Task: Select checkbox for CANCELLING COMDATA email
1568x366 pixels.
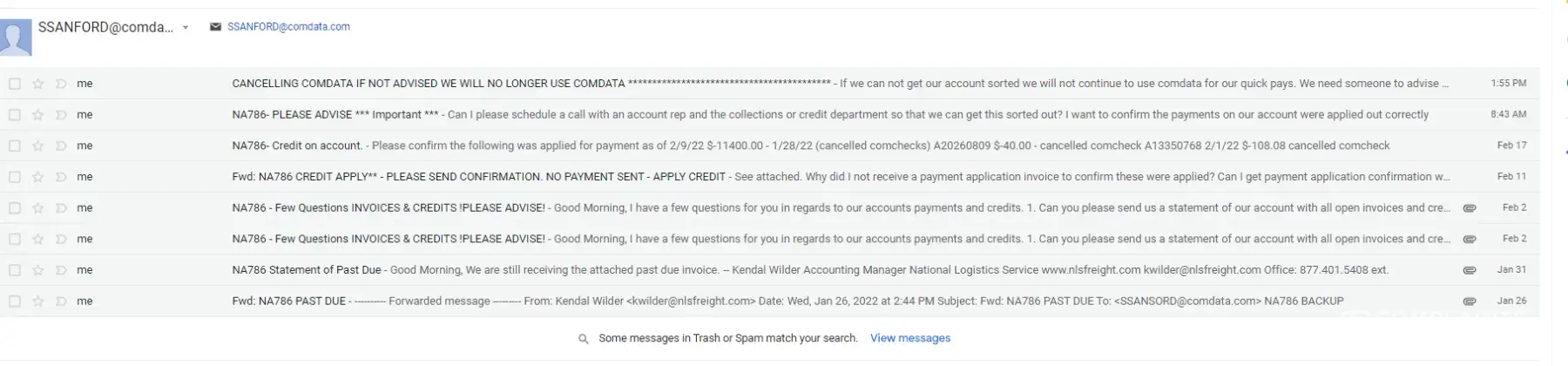Action: [15, 84]
